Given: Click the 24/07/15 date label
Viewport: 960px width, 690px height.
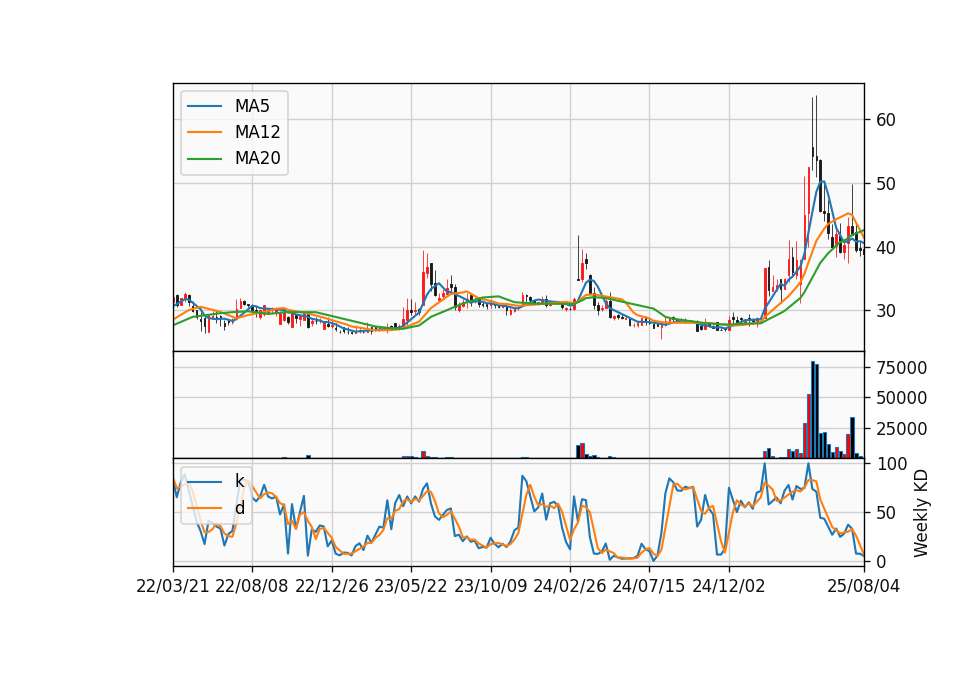Looking at the screenshot, I should (x=649, y=586).
